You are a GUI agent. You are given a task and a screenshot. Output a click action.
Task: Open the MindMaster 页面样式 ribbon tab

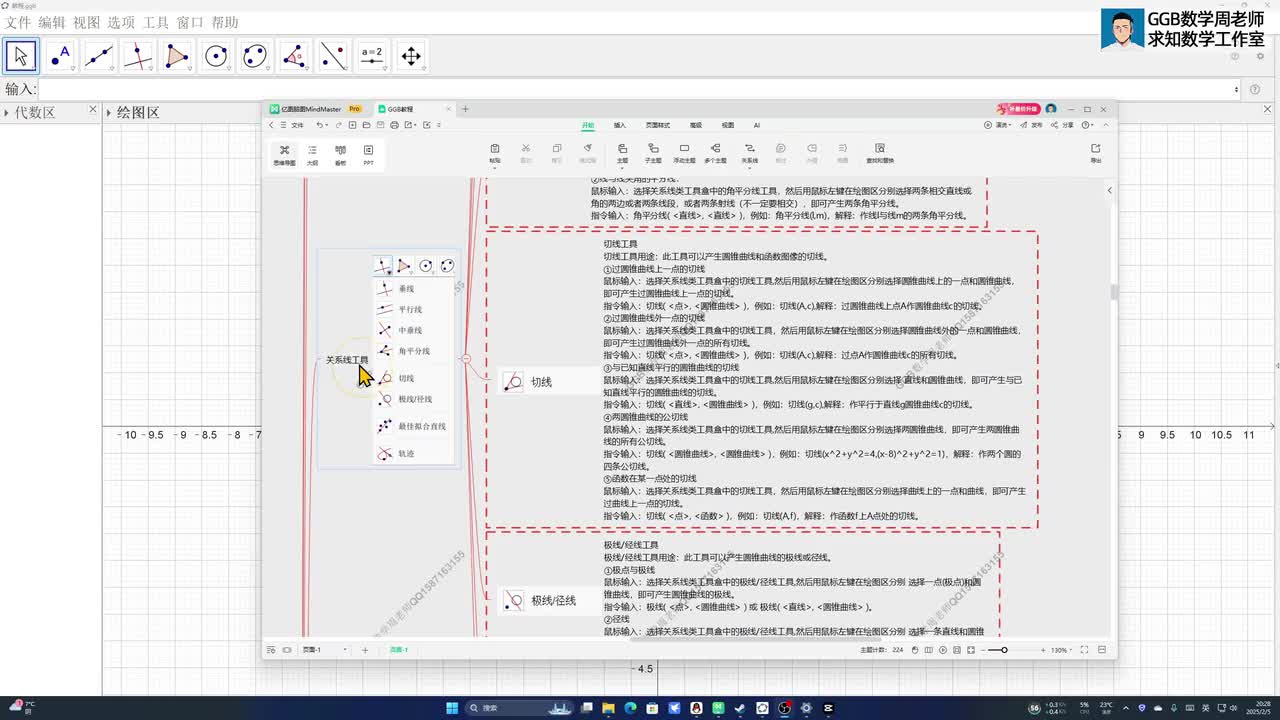[x=658, y=125]
